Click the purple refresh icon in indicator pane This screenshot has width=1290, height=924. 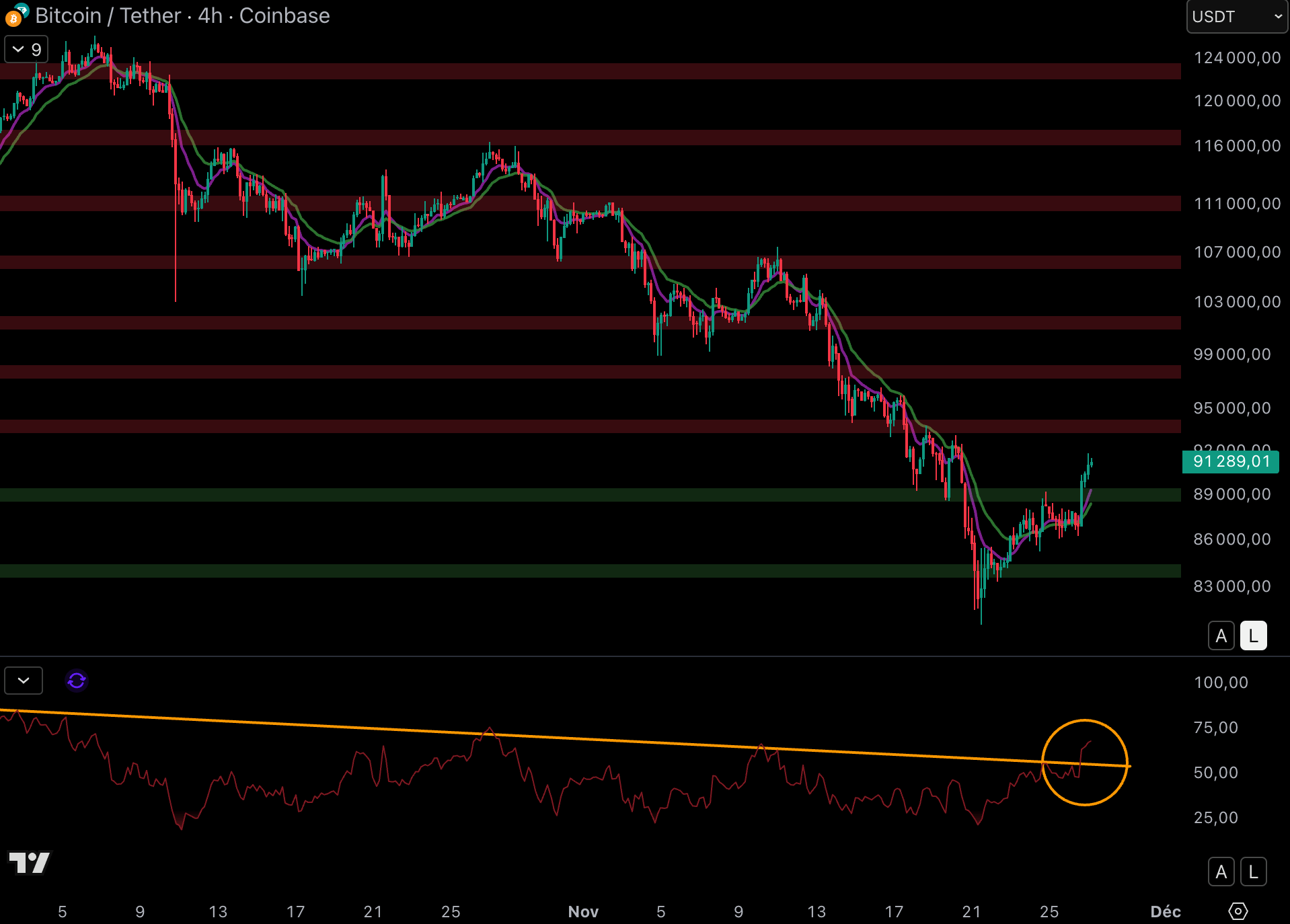coord(77,681)
